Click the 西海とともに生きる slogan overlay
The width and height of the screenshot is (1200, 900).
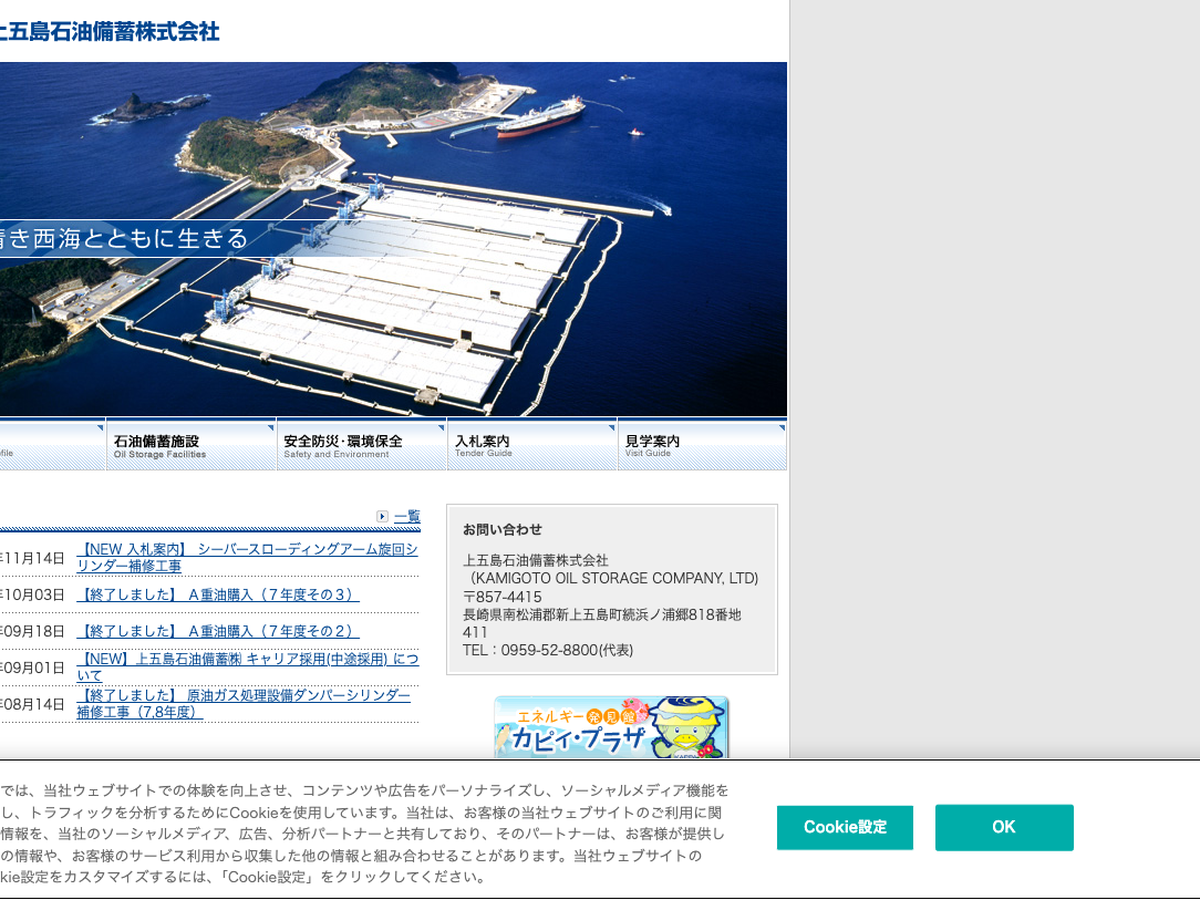[124, 239]
